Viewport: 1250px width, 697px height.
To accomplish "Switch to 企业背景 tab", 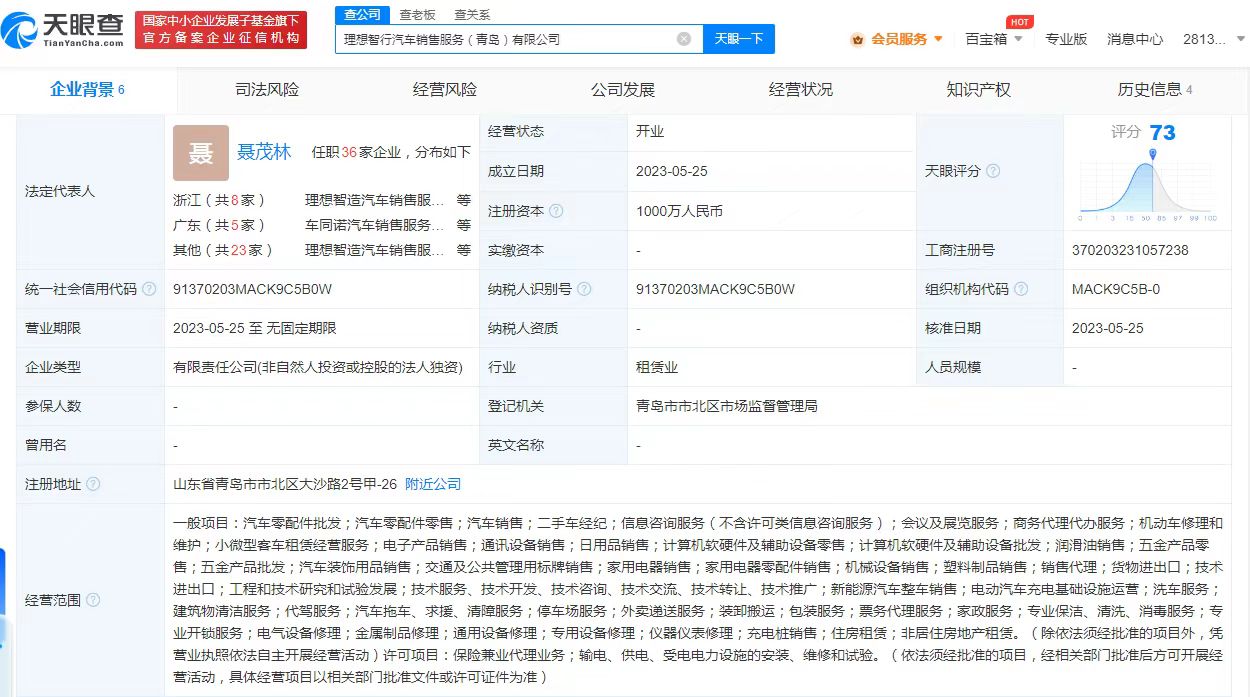I will [x=88, y=90].
